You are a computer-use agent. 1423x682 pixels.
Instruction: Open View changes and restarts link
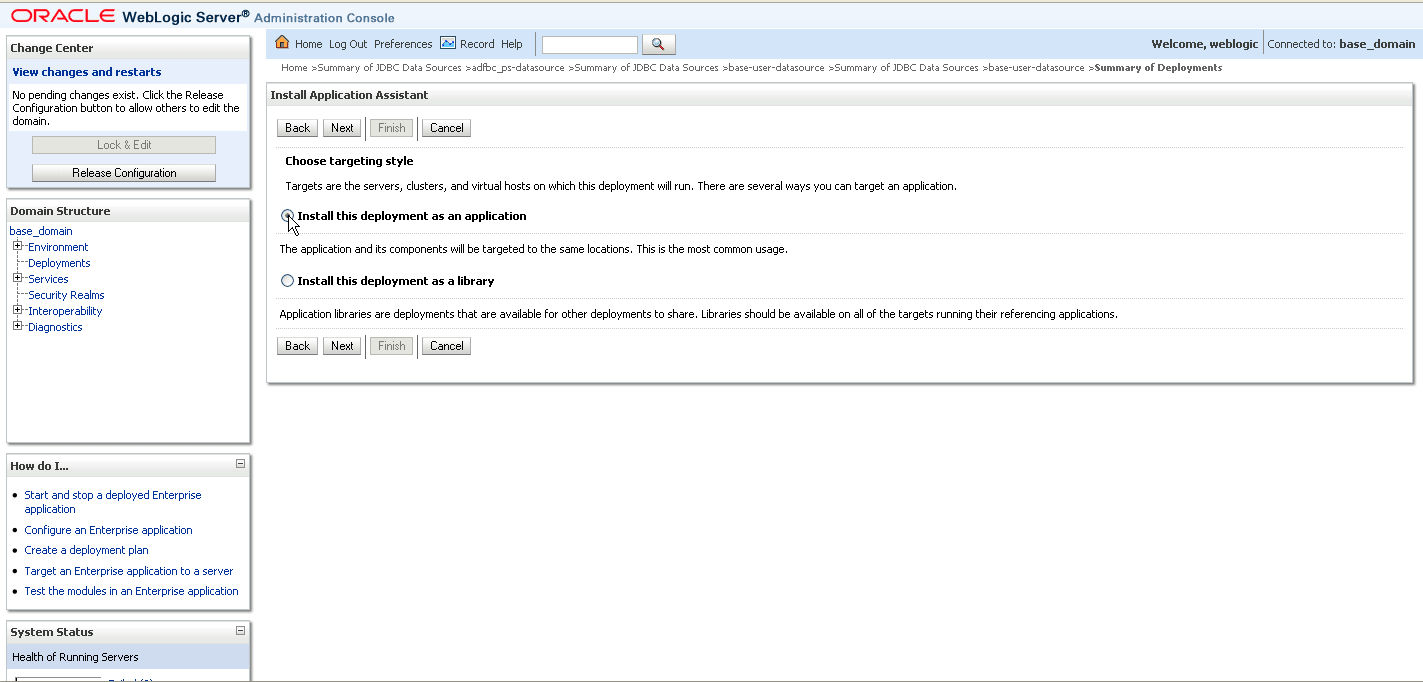(87, 72)
